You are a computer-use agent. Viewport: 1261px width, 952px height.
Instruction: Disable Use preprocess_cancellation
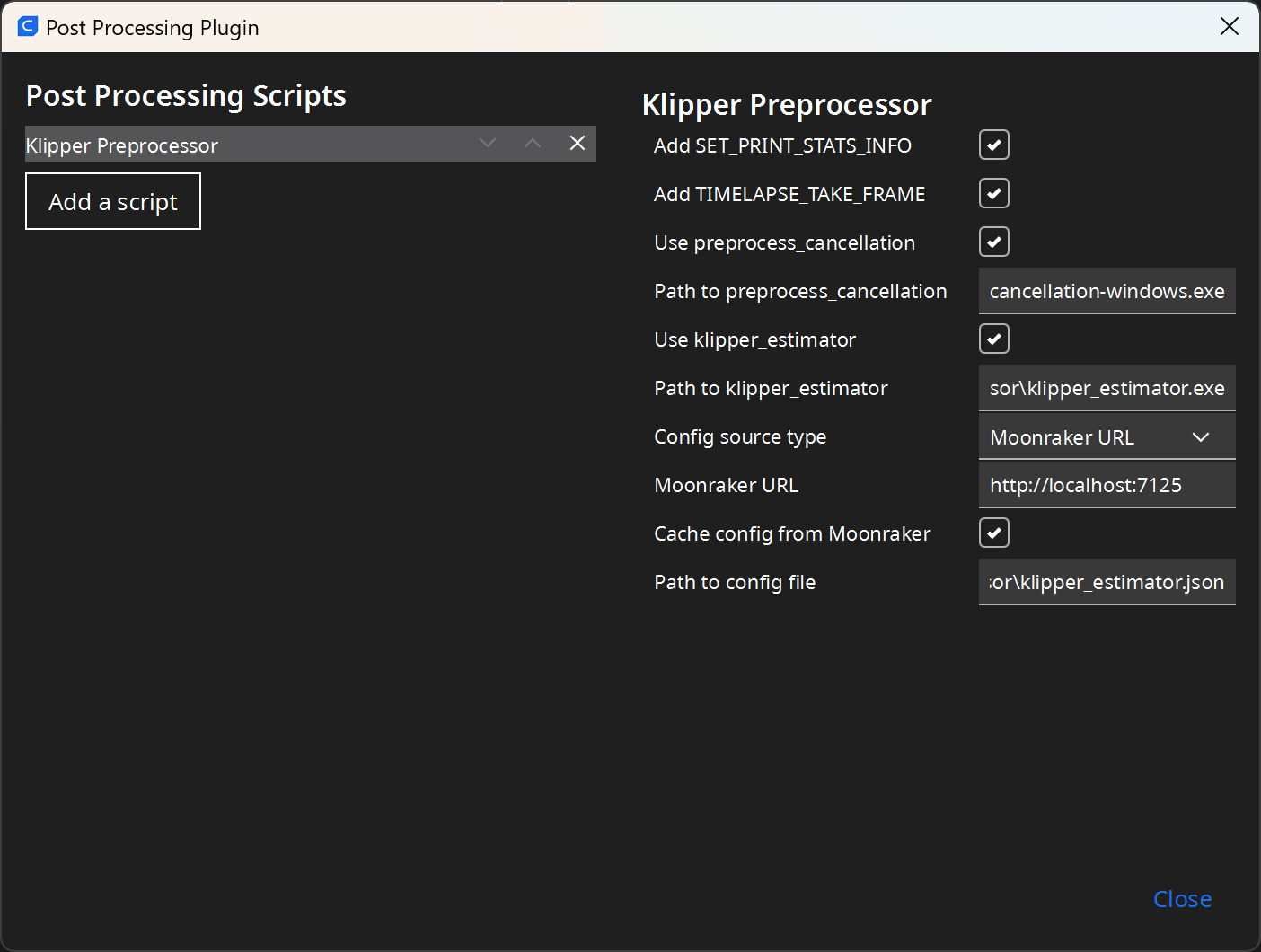(993, 242)
